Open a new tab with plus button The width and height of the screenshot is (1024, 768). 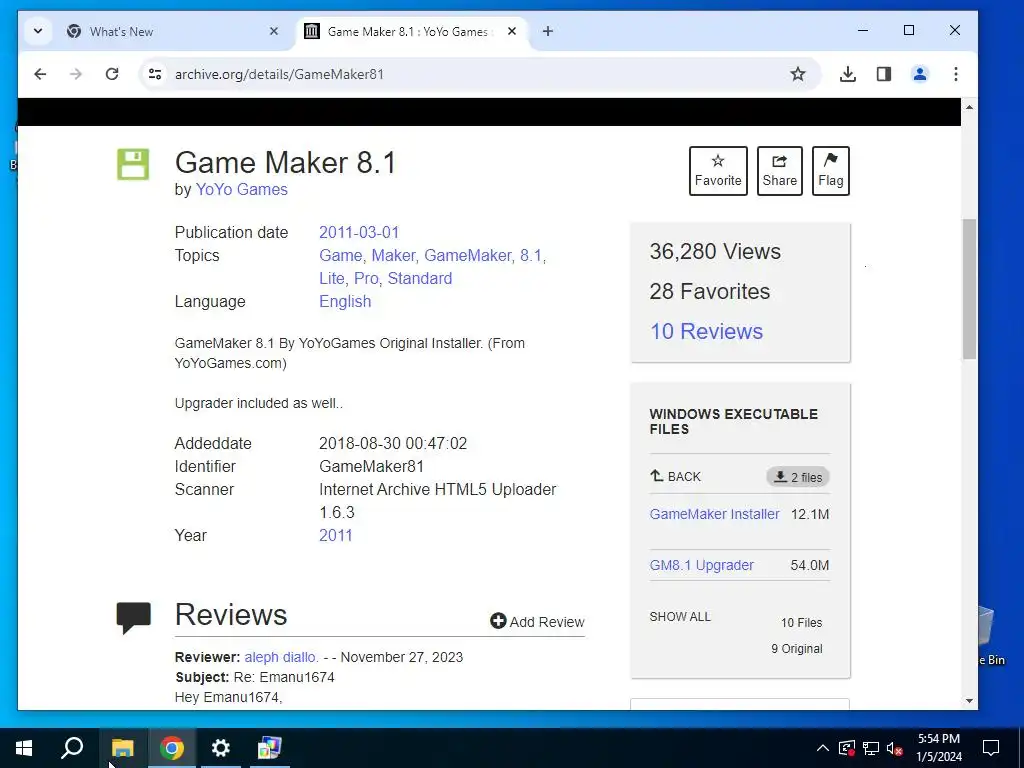tap(548, 31)
